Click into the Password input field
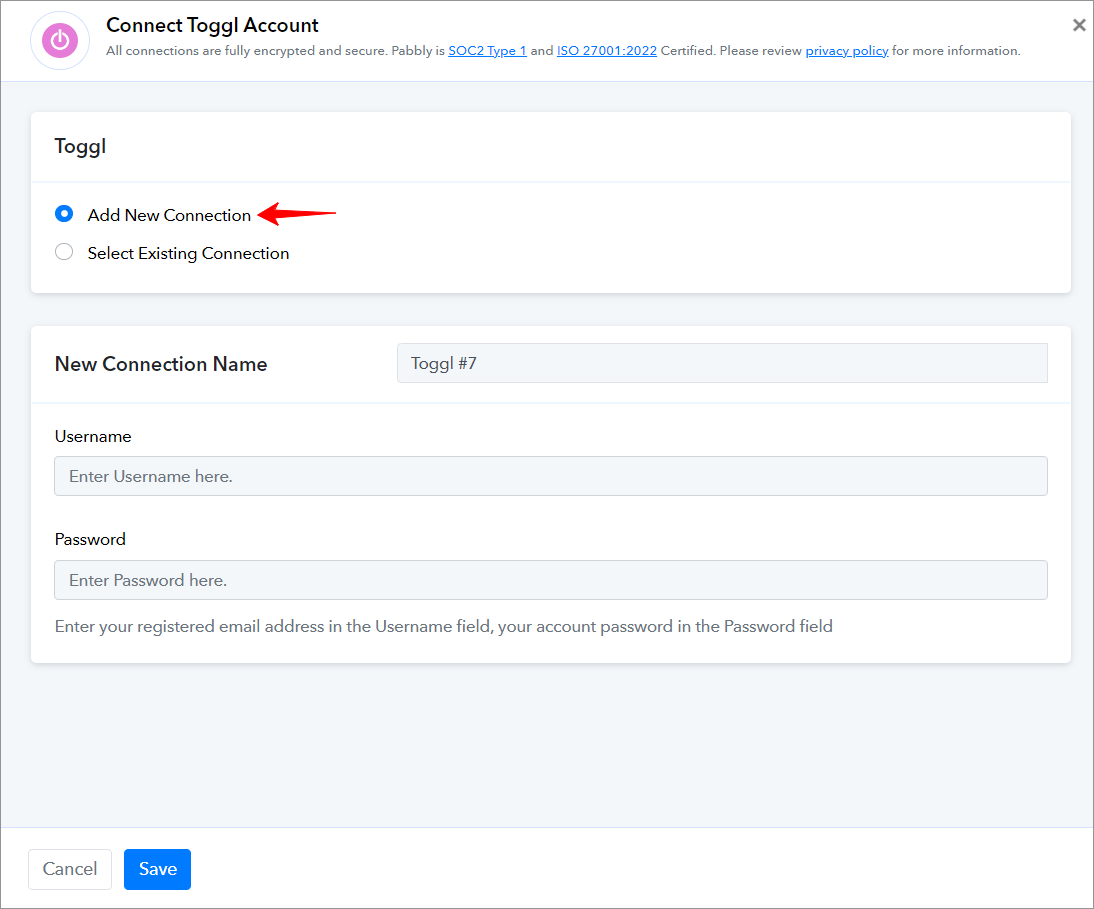This screenshot has width=1094, height=909. coord(550,580)
